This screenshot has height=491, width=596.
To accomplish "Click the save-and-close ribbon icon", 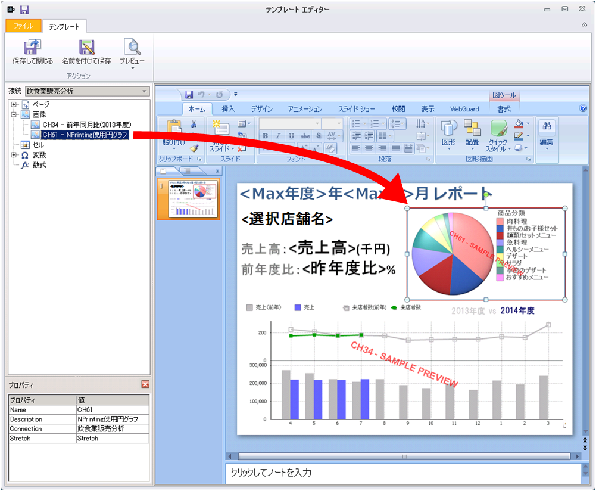I will pos(32,47).
